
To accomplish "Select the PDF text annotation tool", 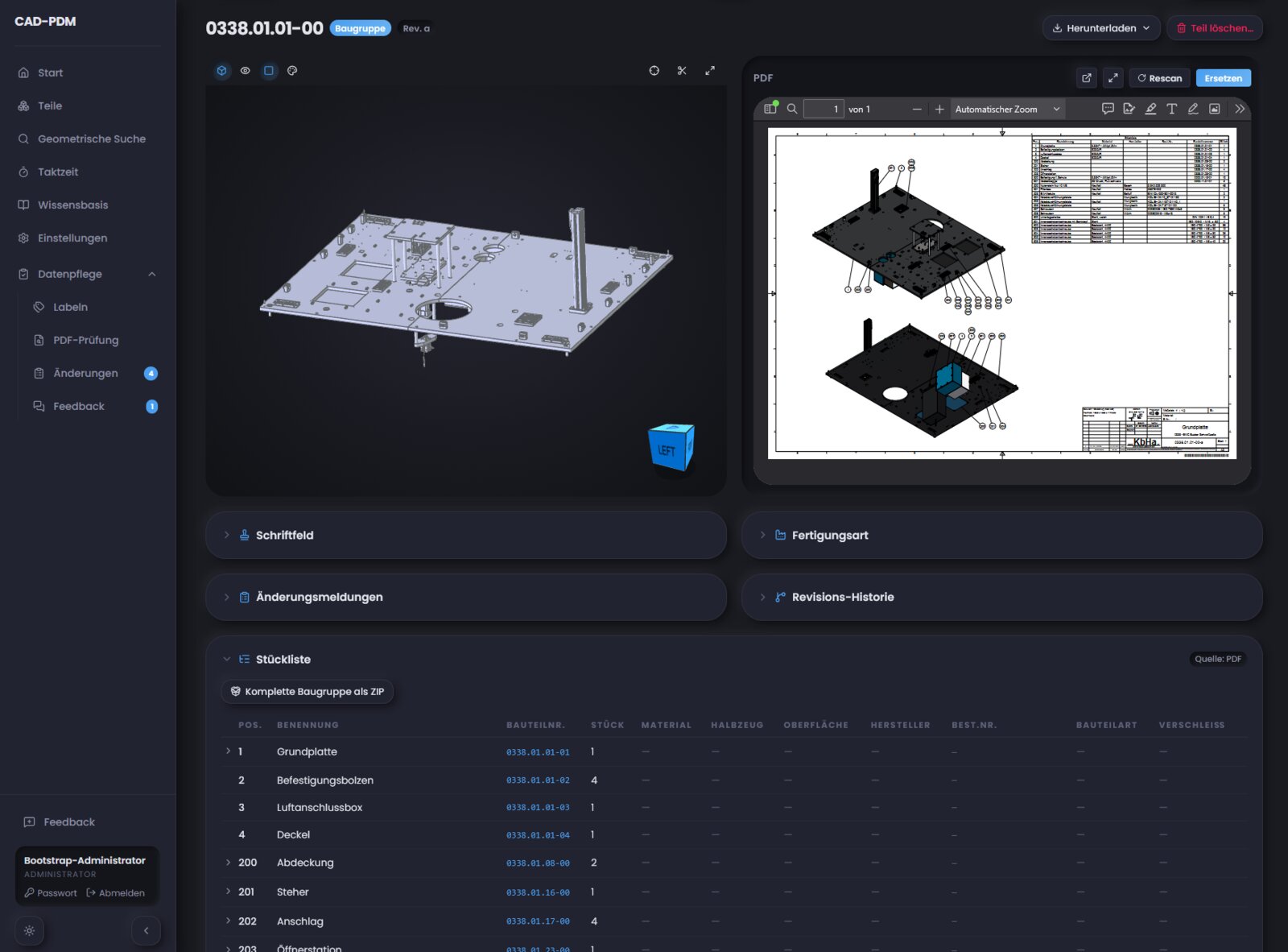I will 1172,109.
